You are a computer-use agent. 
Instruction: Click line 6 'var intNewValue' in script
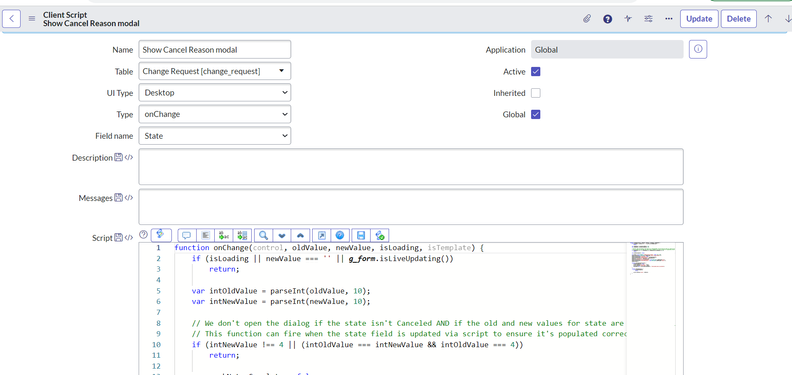point(281,301)
